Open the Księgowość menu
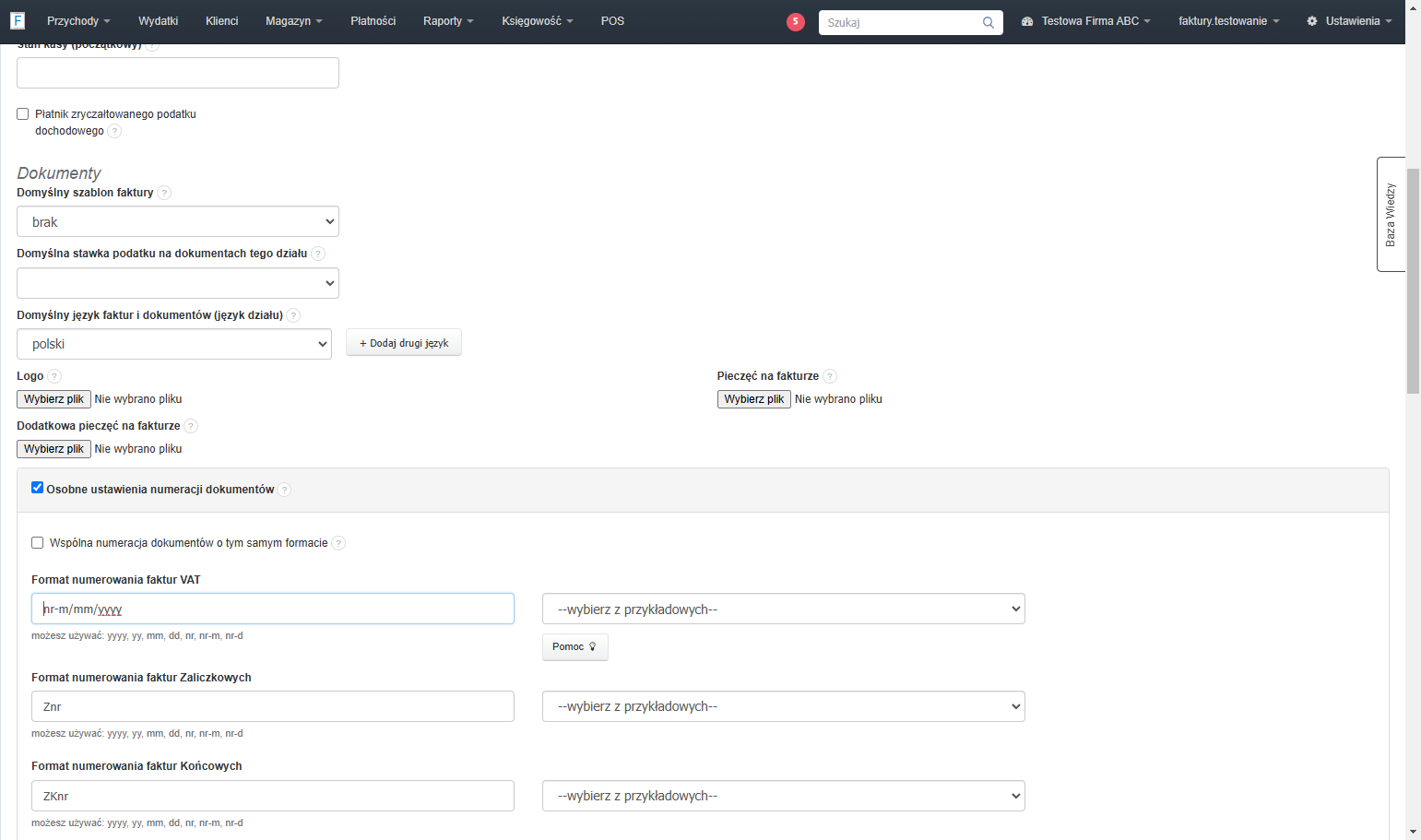This screenshot has width=1421, height=840. pyautogui.click(x=538, y=21)
